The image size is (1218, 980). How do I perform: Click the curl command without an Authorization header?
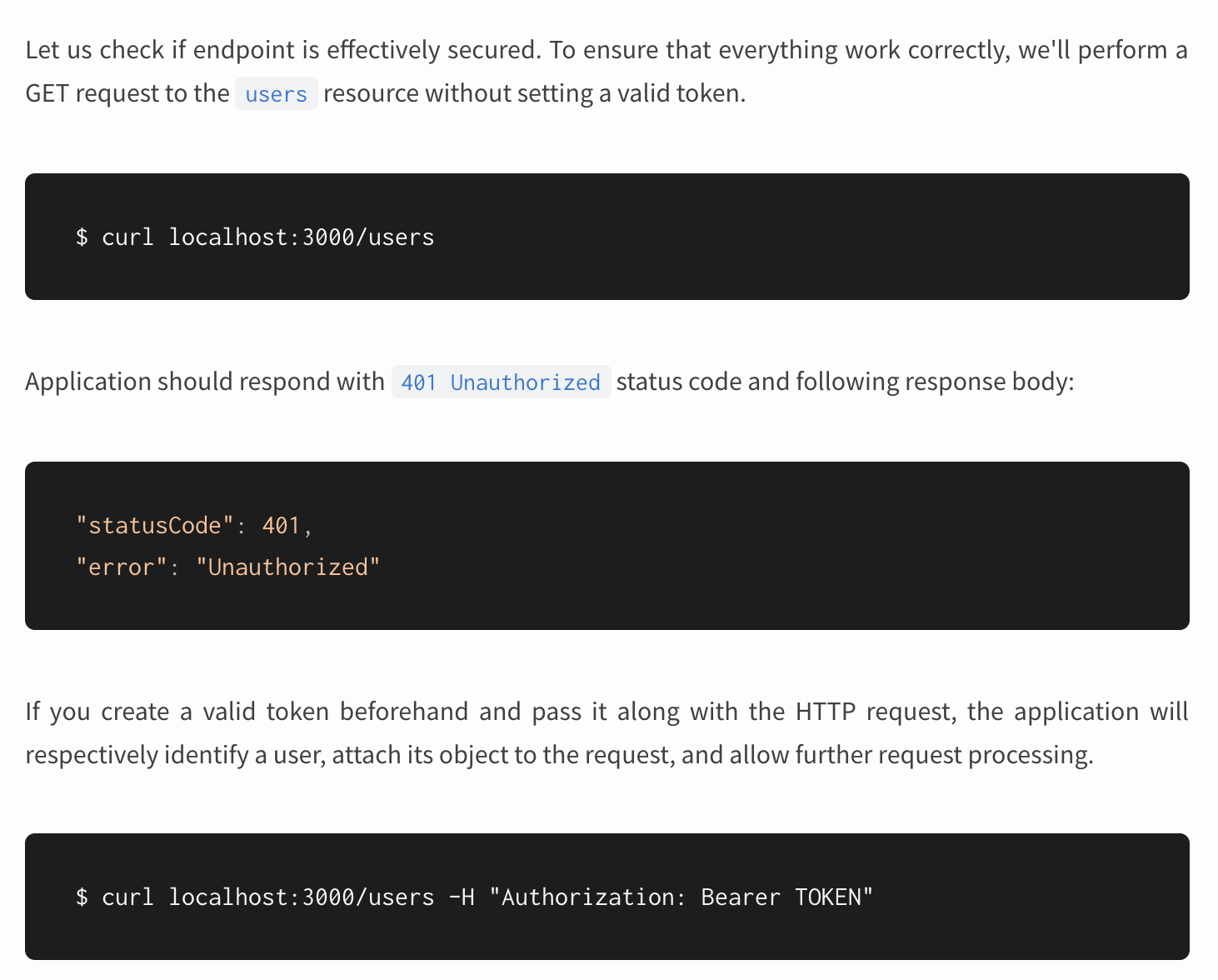[255, 237]
